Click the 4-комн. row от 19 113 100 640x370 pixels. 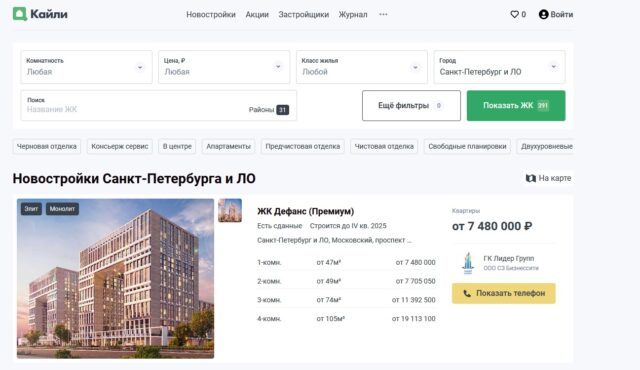[346, 319]
